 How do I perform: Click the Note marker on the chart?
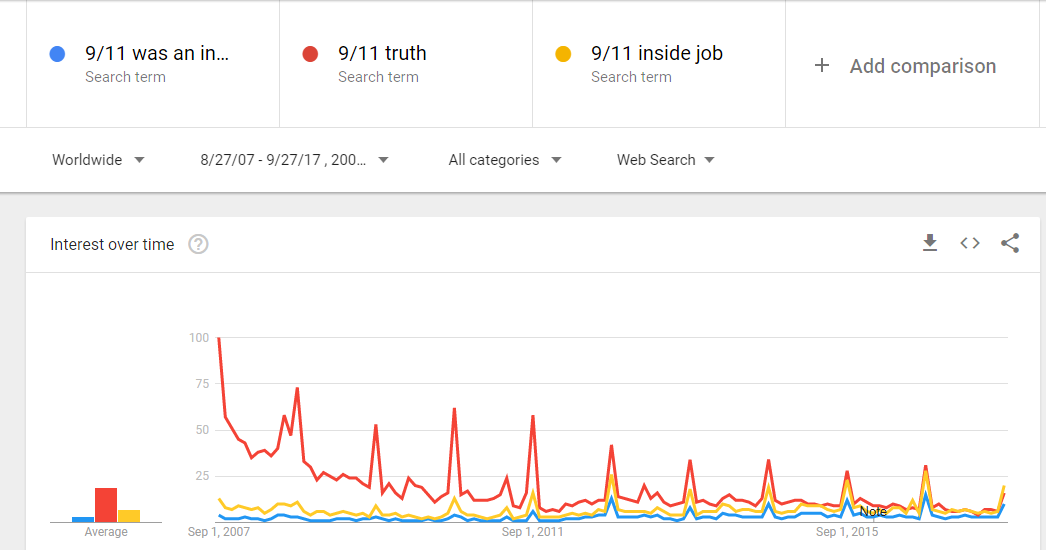[x=873, y=512]
